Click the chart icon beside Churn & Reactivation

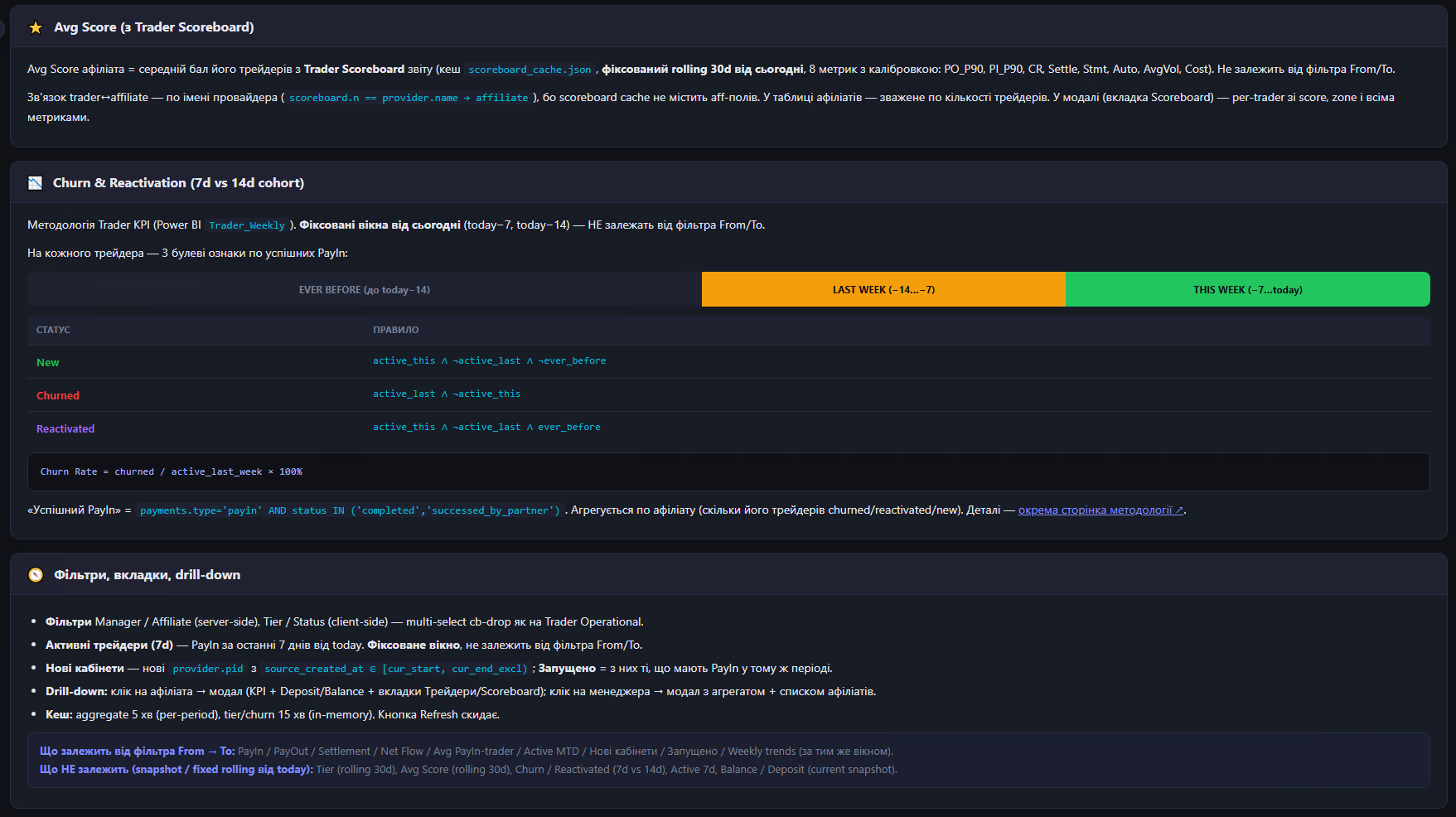35,183
